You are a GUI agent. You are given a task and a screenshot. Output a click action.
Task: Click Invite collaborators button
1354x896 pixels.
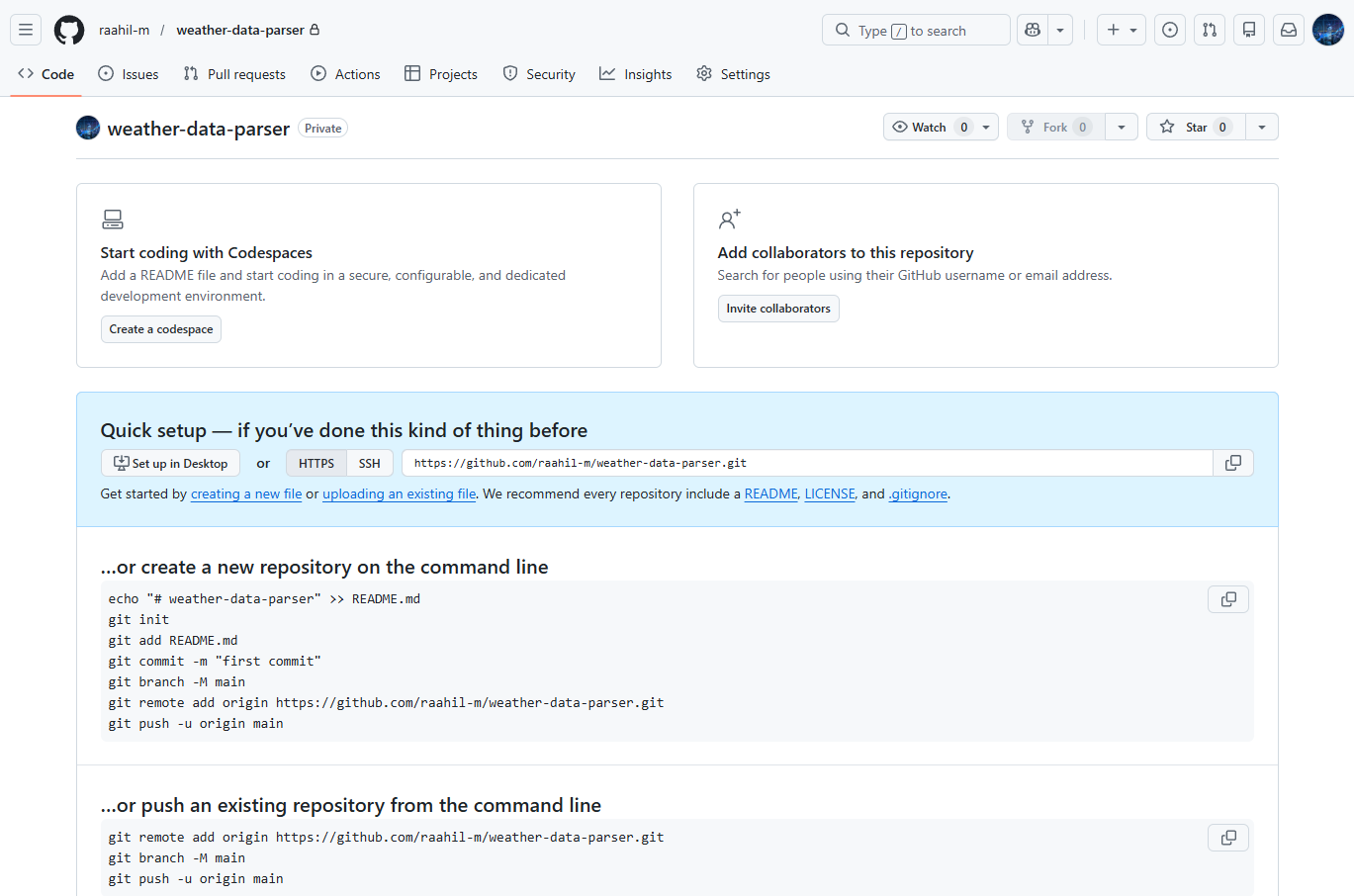(x=778, y=309)
